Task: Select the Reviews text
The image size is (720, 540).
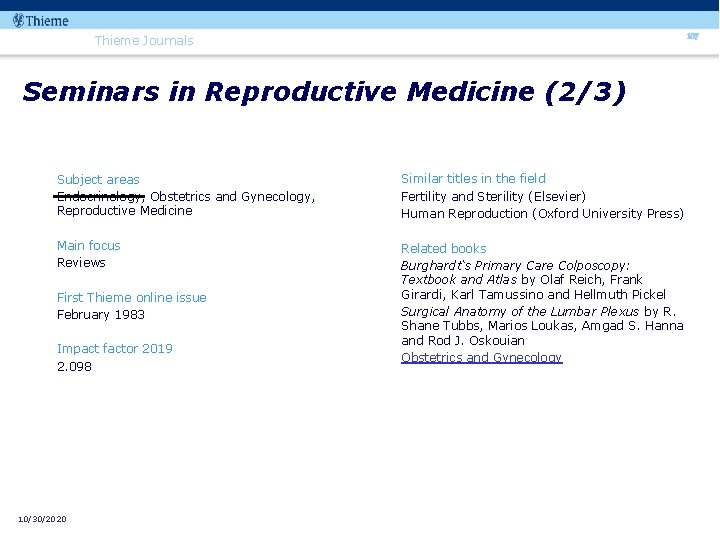Action: point(81,263)
